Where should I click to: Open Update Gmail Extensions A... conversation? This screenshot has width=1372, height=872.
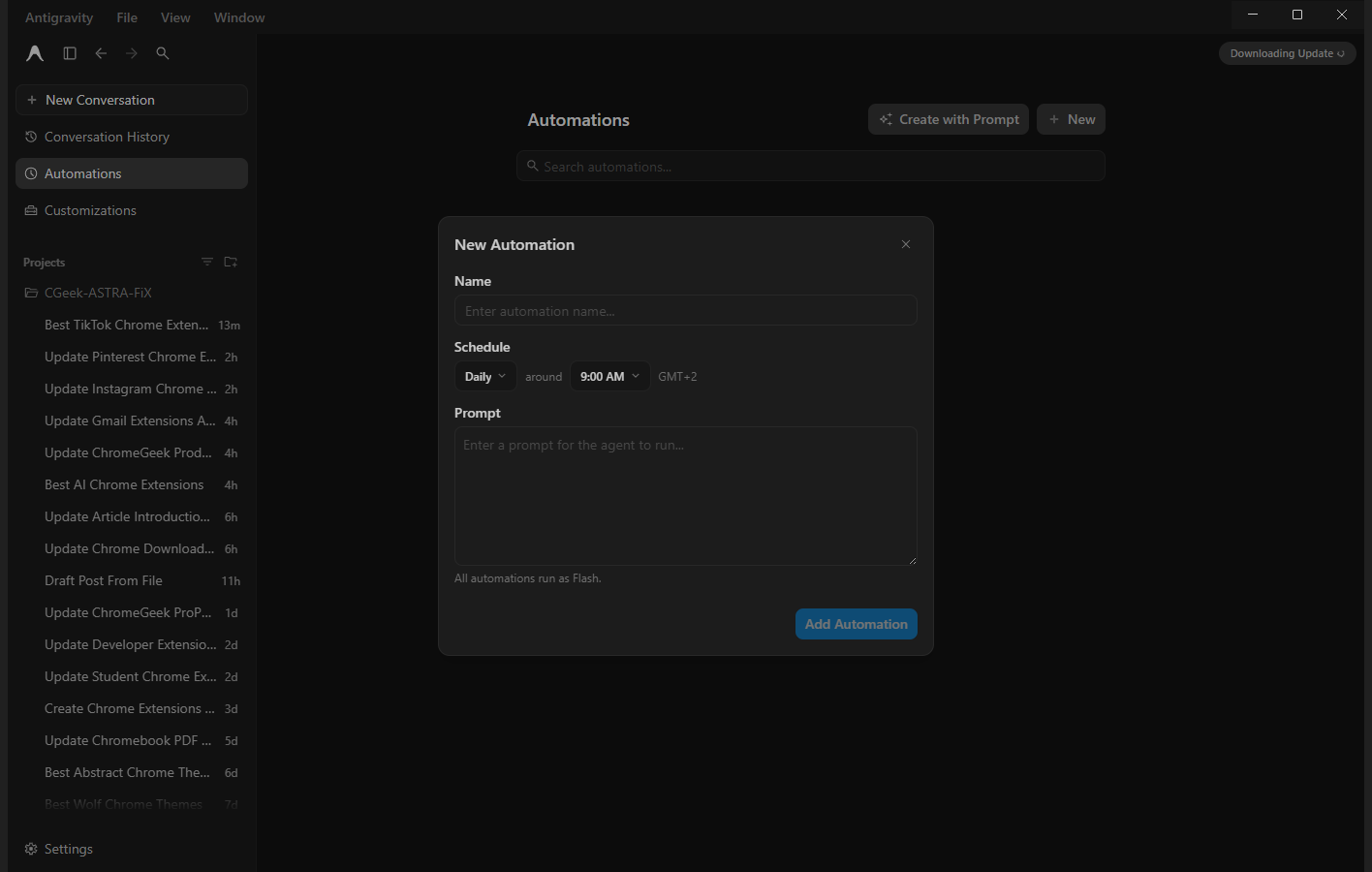click(x=132, y=420)
